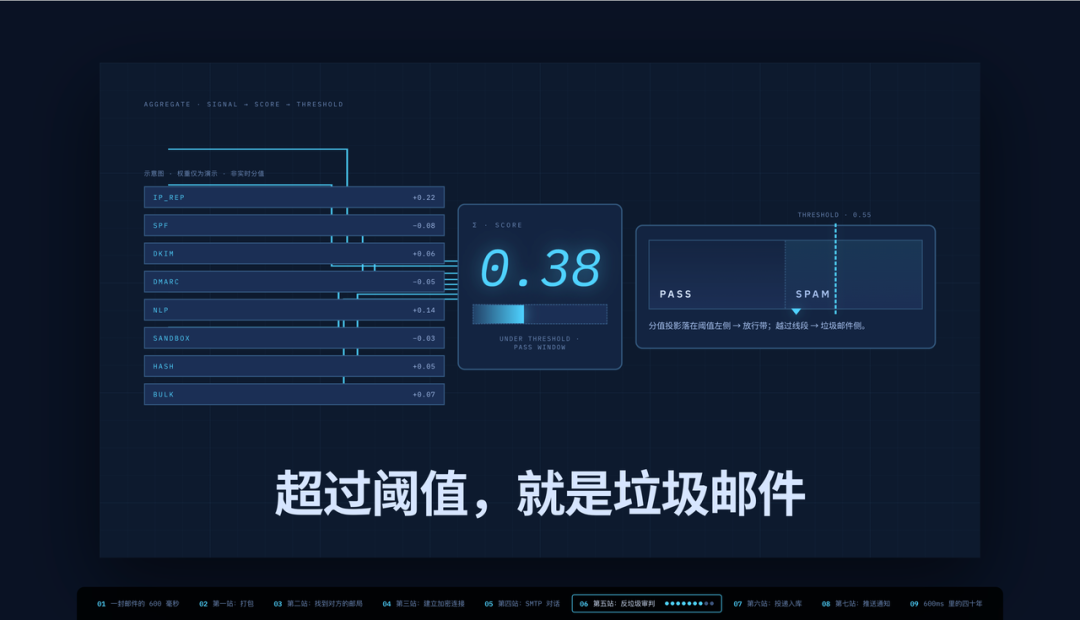Click the 0.38 score value
The height and width of the screenshot is (620, 1080).
[540, 268]
